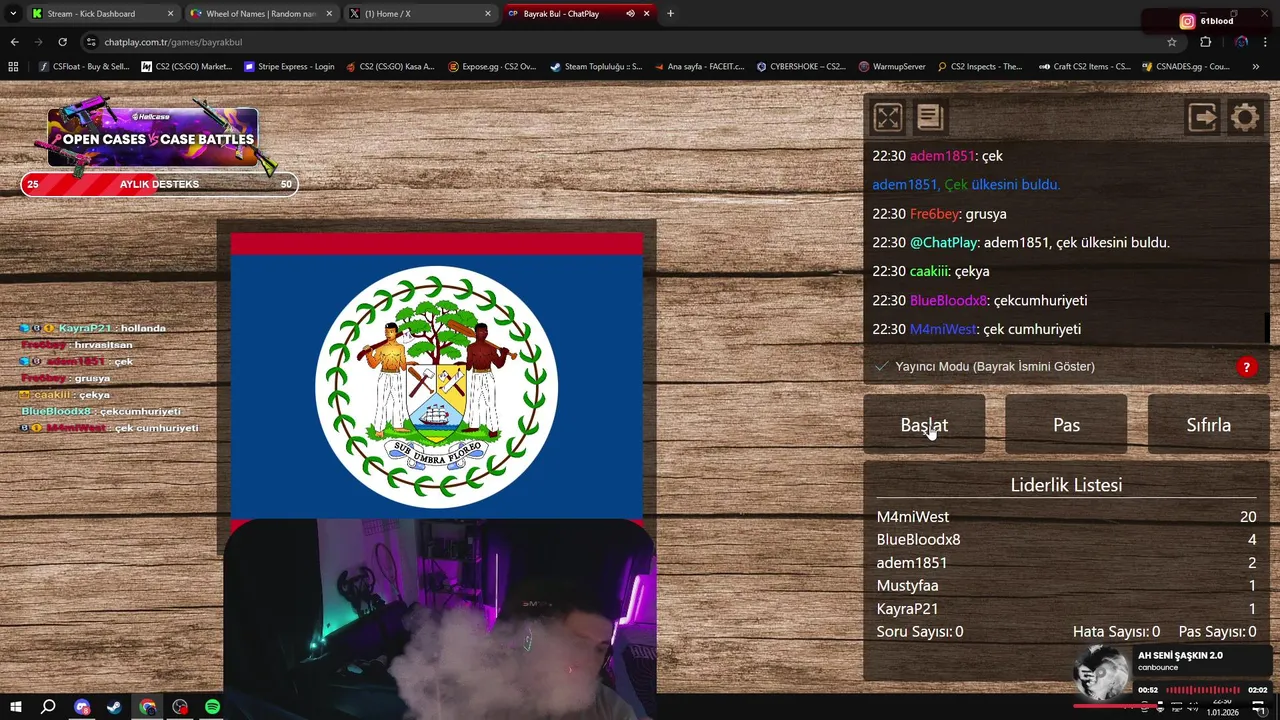Switch to Home / X tab
Screen dimensions: 1280x720
pyautogui.click(x=418, y=14)
